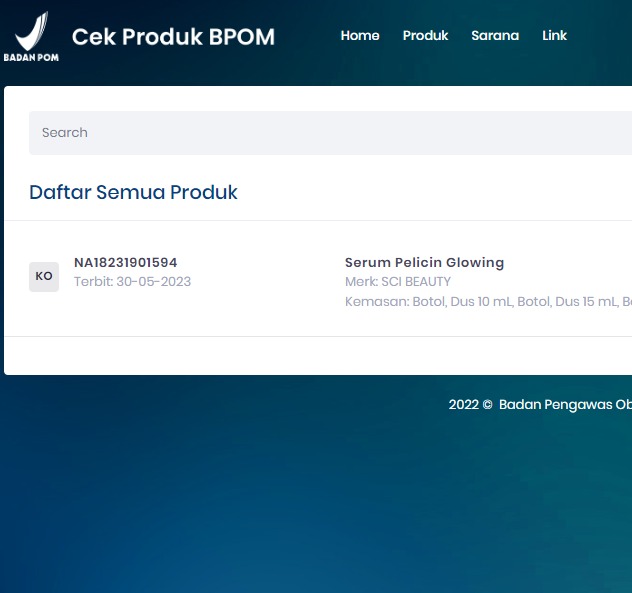Select the Link menu item
Viewport: 632px width, 593px height.
coord(554,35)
